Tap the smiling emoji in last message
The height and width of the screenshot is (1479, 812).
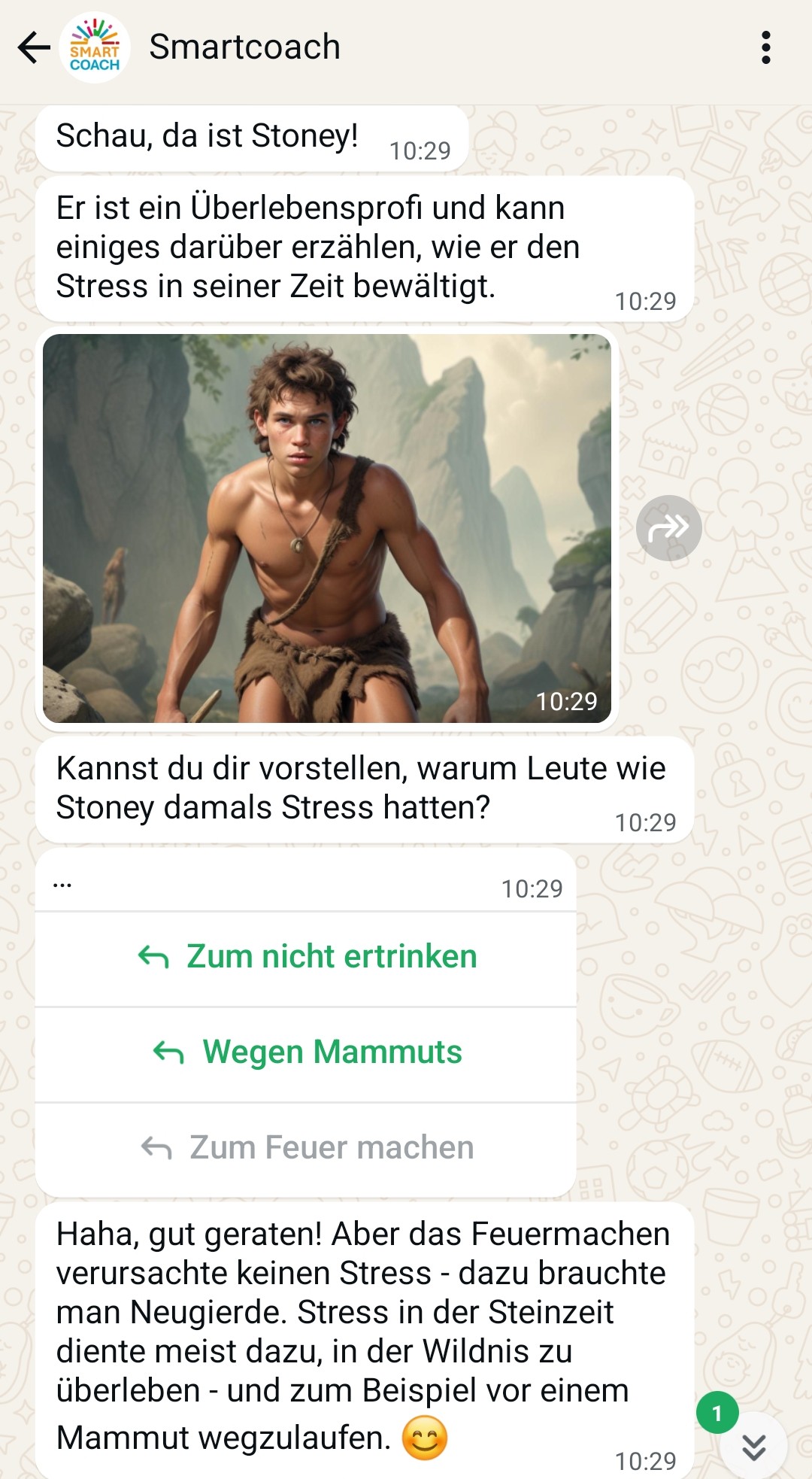tap(425, 1438)
